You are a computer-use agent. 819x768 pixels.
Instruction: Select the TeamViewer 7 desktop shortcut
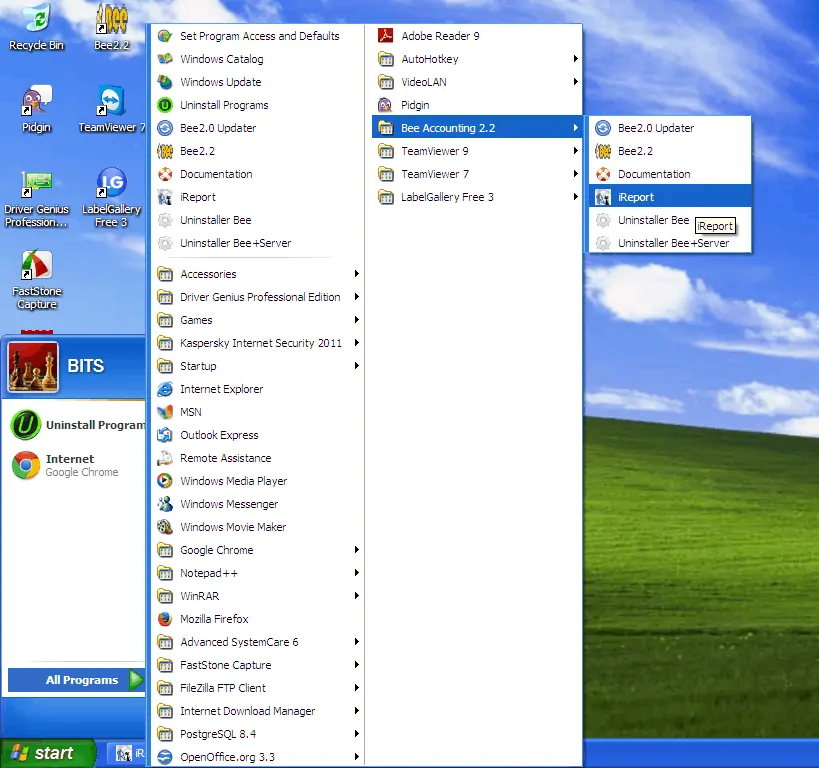[111, 109]
